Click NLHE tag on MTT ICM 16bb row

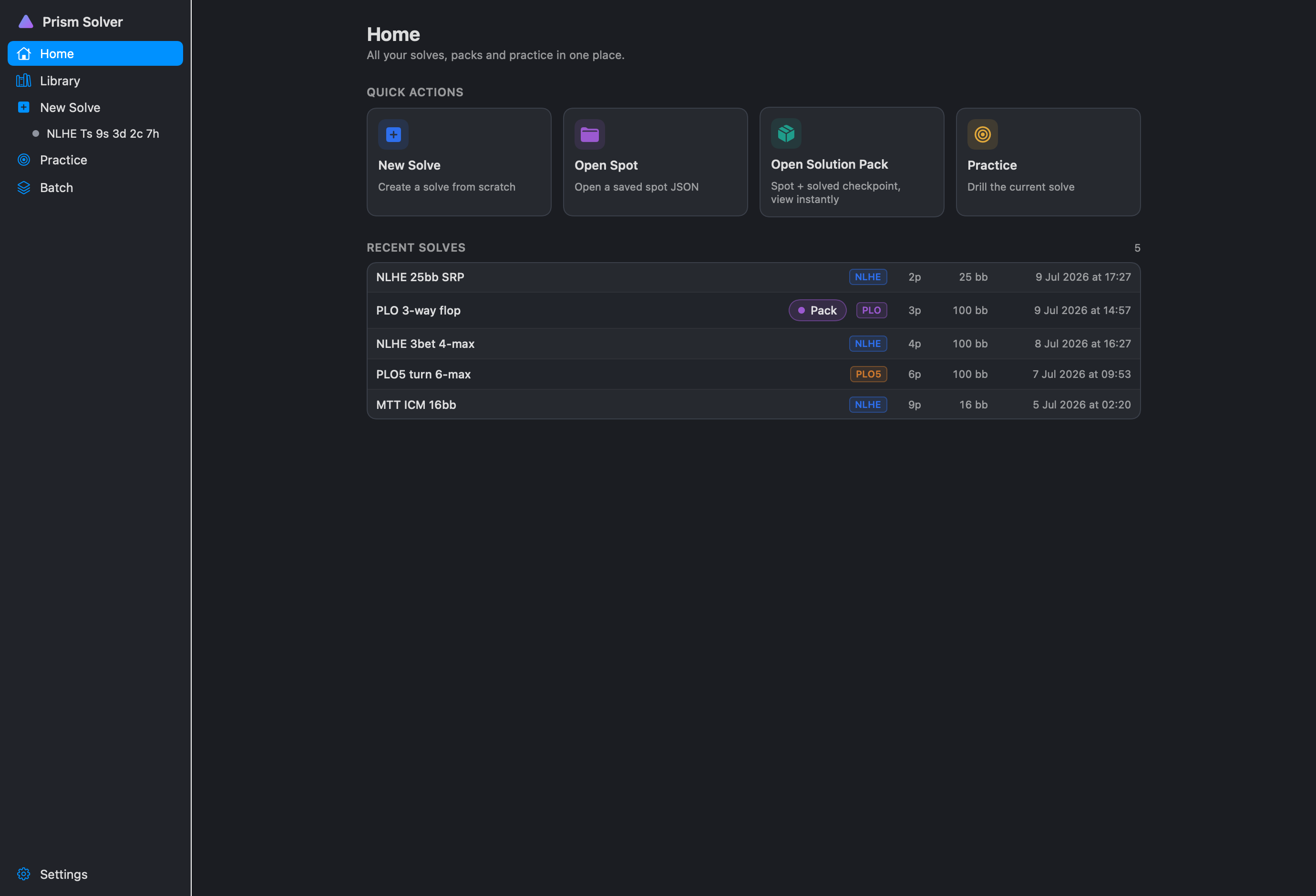tap(867, 405)
